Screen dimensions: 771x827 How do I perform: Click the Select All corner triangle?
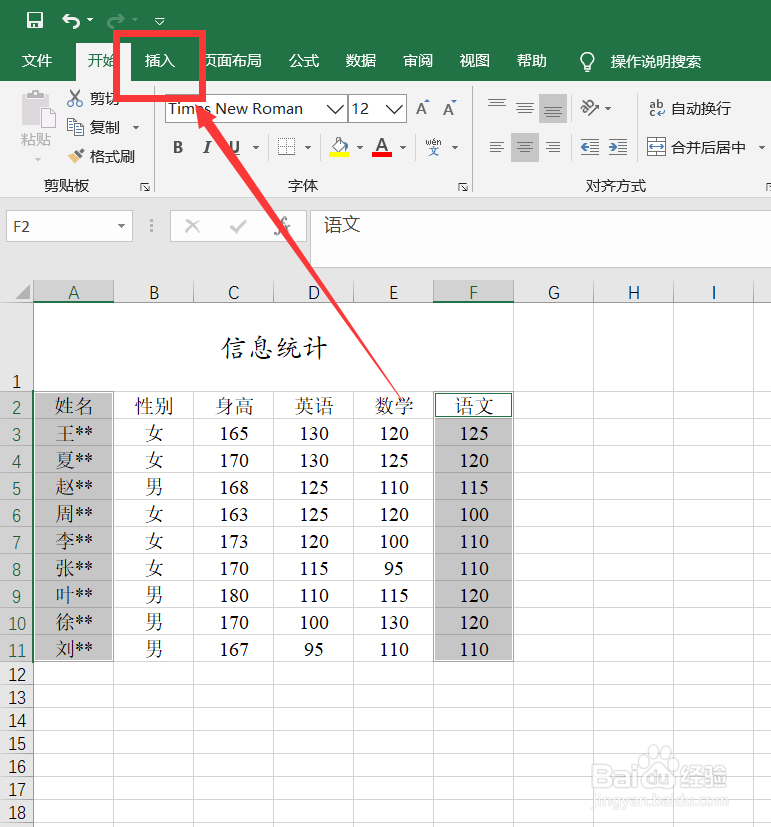22,292
